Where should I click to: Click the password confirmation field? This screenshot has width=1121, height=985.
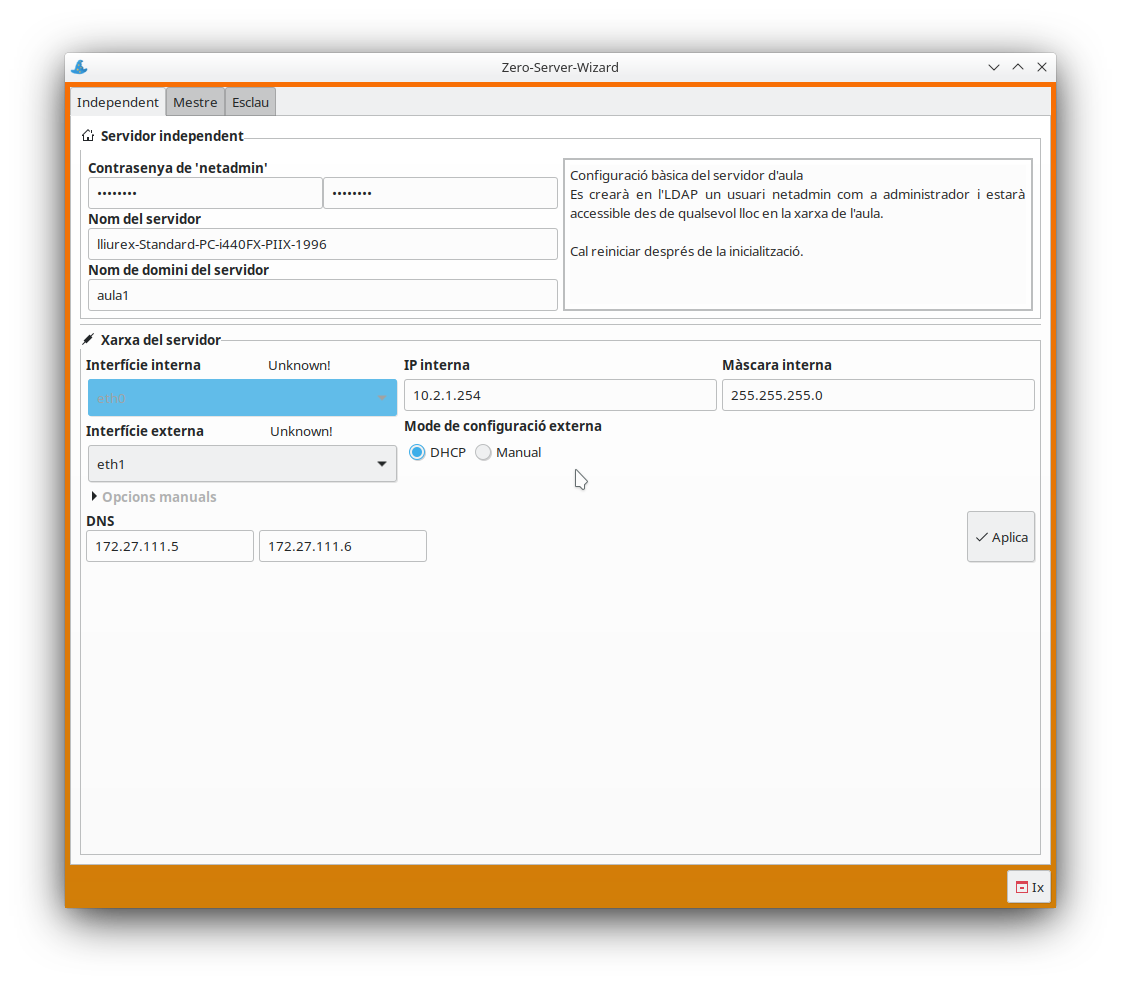tap(440, 193)
